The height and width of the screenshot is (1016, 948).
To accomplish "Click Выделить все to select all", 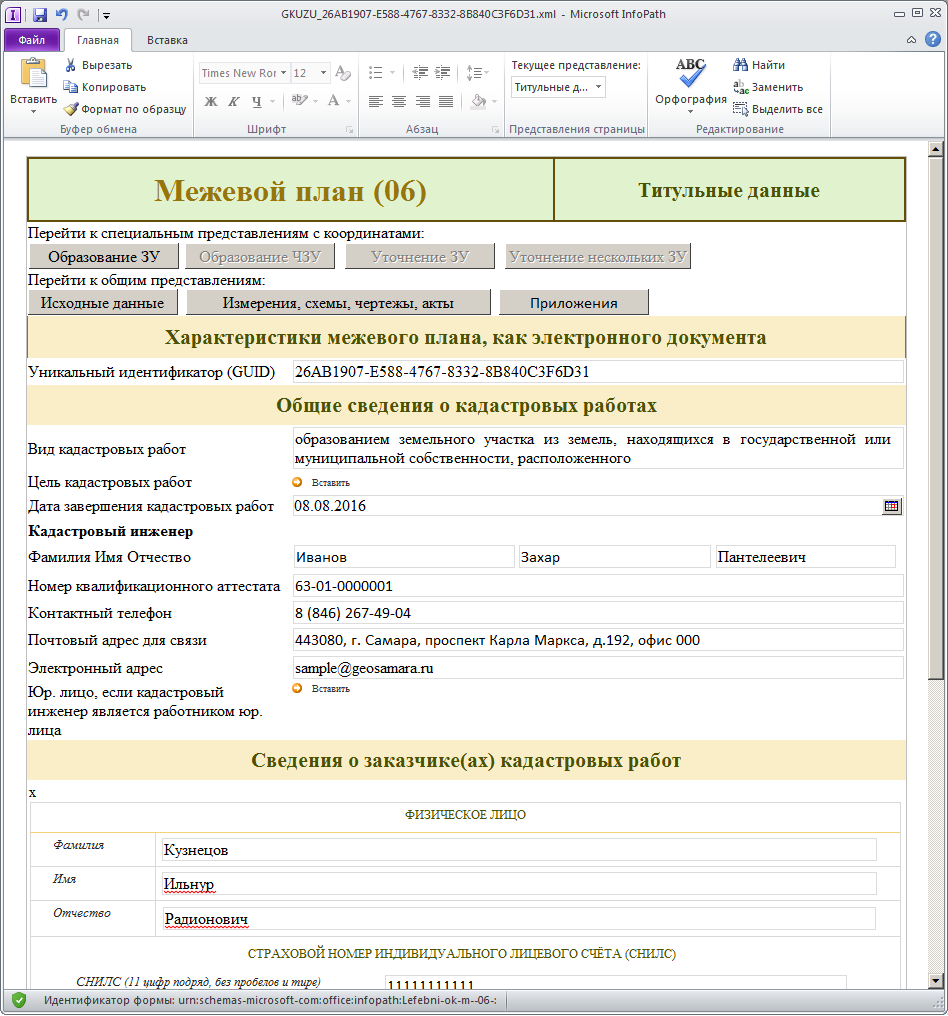I will pos(778,110).
